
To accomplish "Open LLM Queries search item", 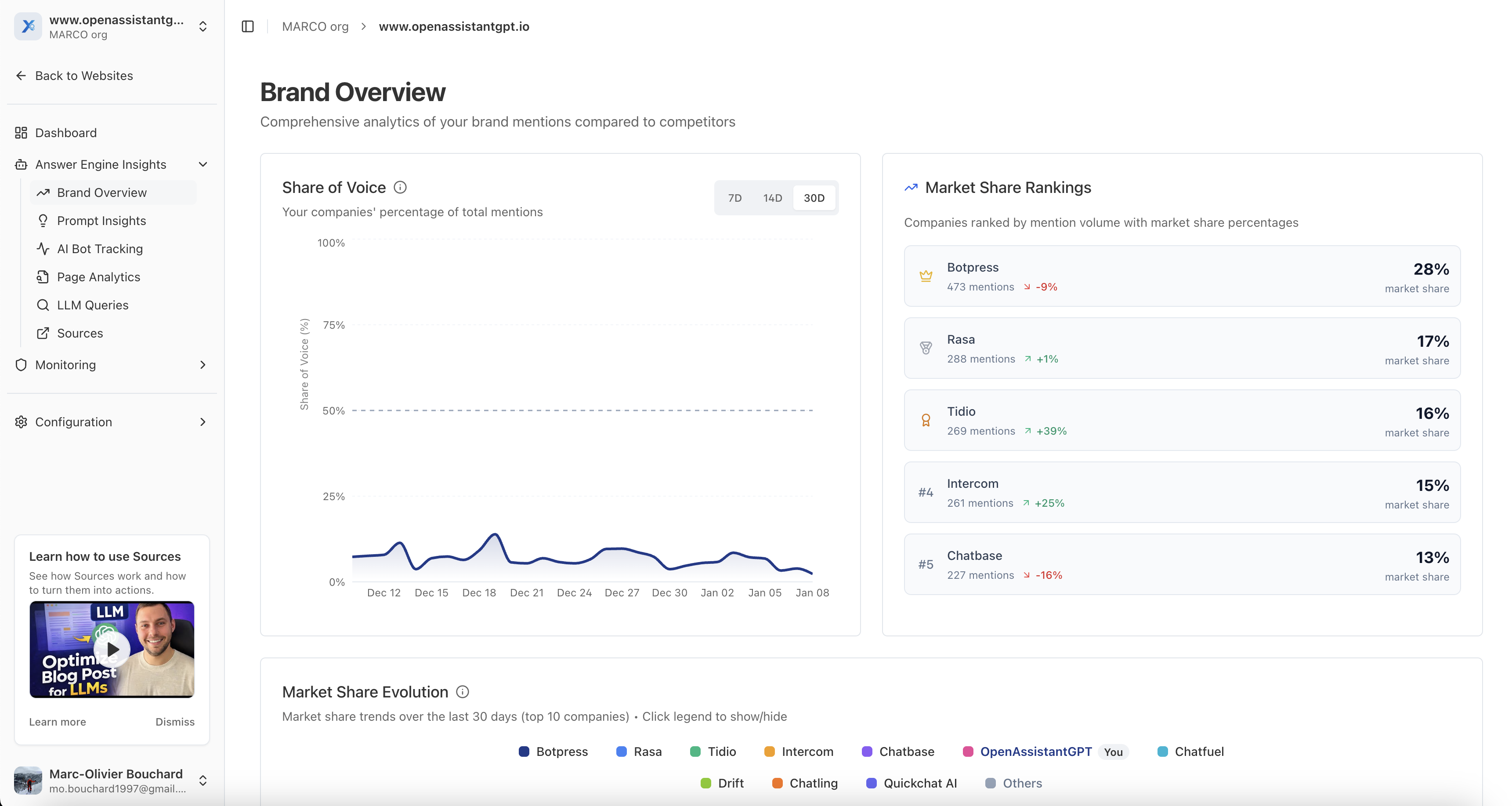I will tap(93, 305).
